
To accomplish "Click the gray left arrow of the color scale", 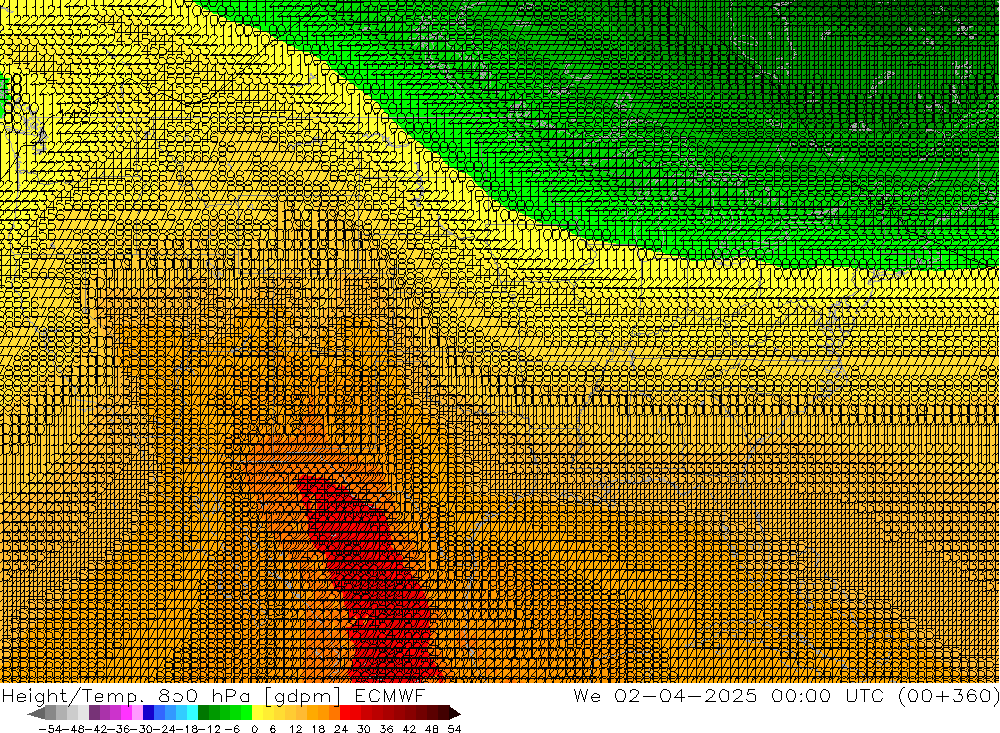I will tap(36, 713).
